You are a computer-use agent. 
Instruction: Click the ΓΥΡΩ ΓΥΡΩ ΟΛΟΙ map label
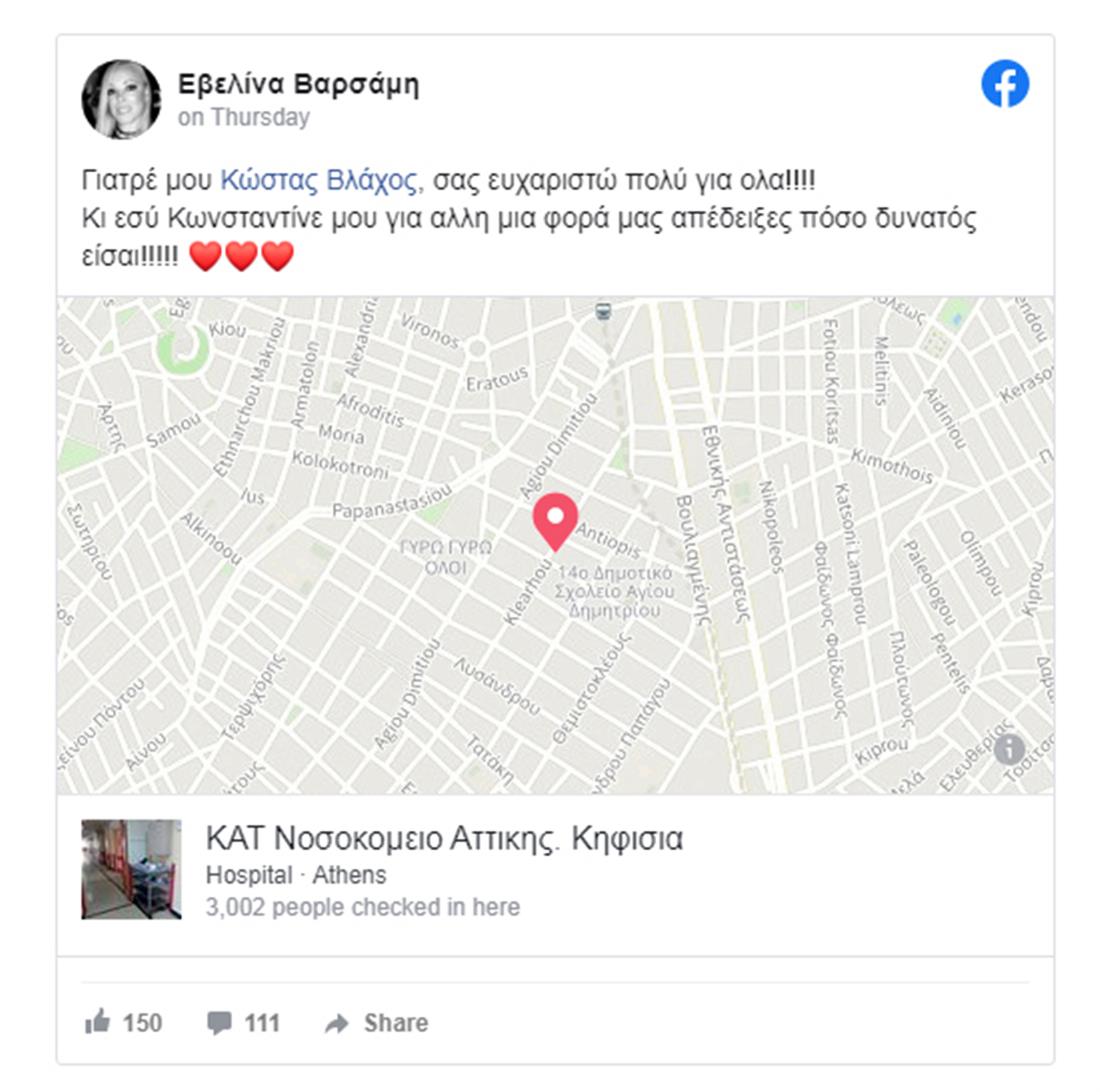[445, 557]
